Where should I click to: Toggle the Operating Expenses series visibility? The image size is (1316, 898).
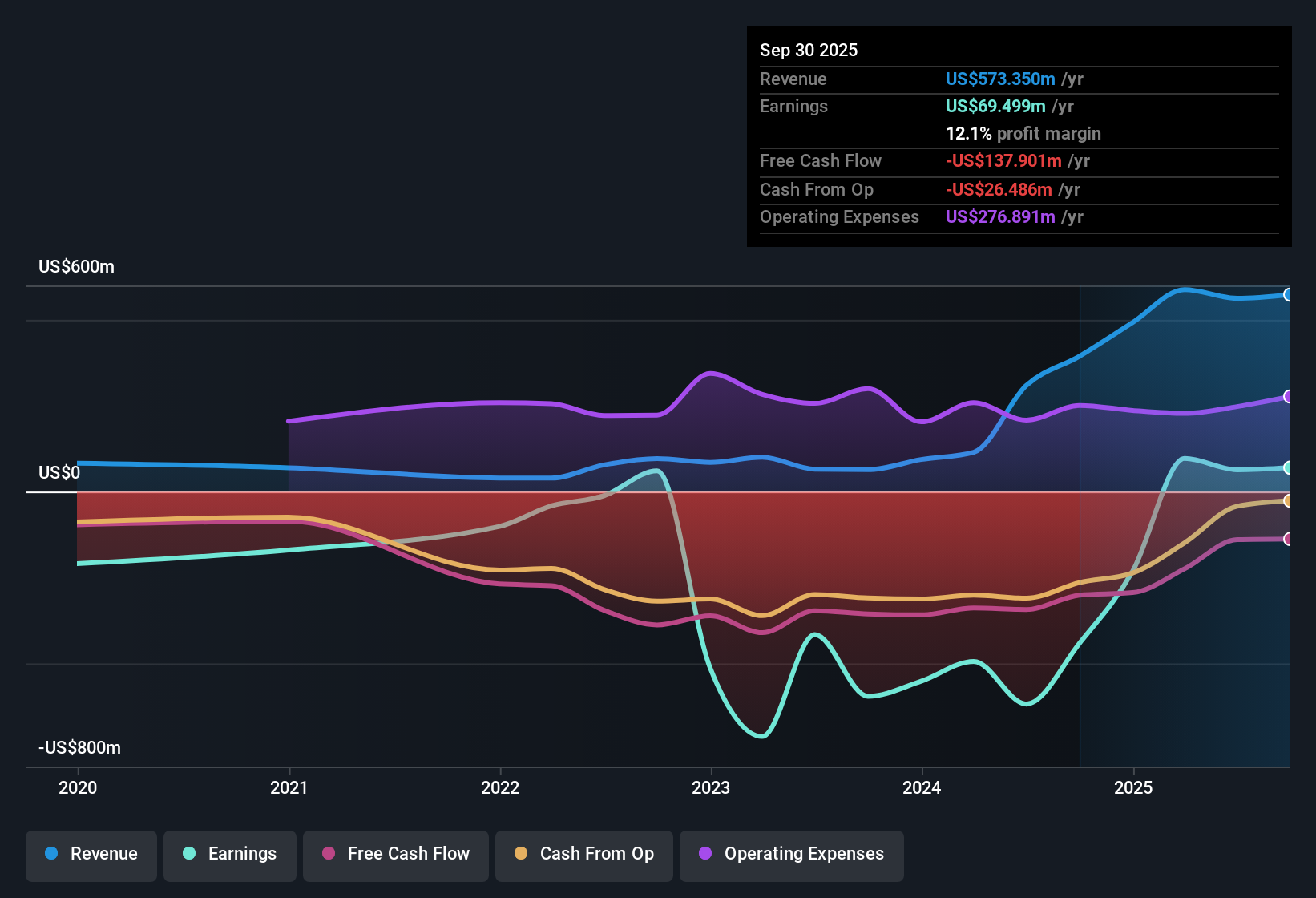tap(791, 854)
